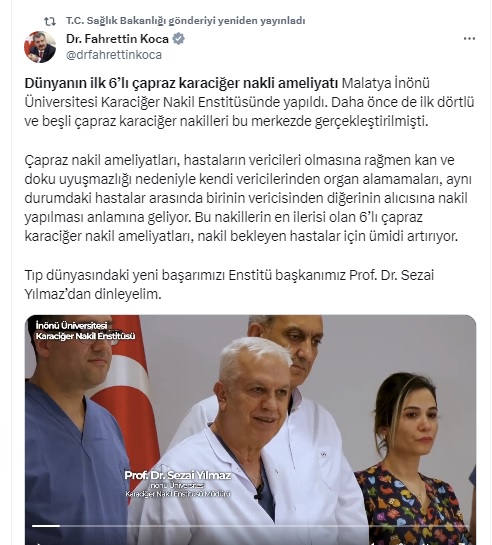Click the 'Karaciğer Nakil Enstitüsü Müdürü' subtitle line
492x545 pixels.
pyautogui.click(x=178, y=494)
